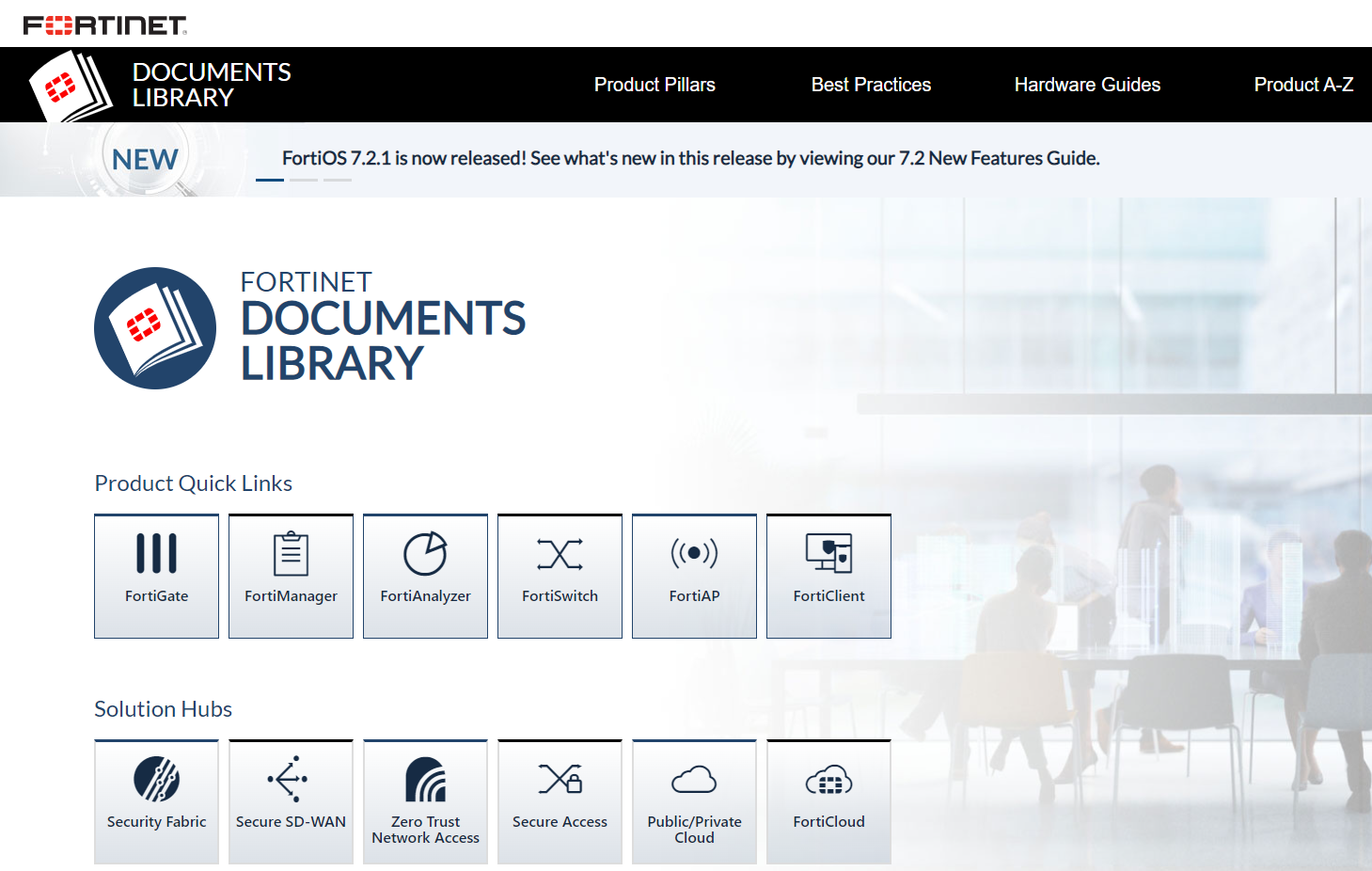Select the second announcement slide indicator
The image size is (1372, 871).
point(304,180)
